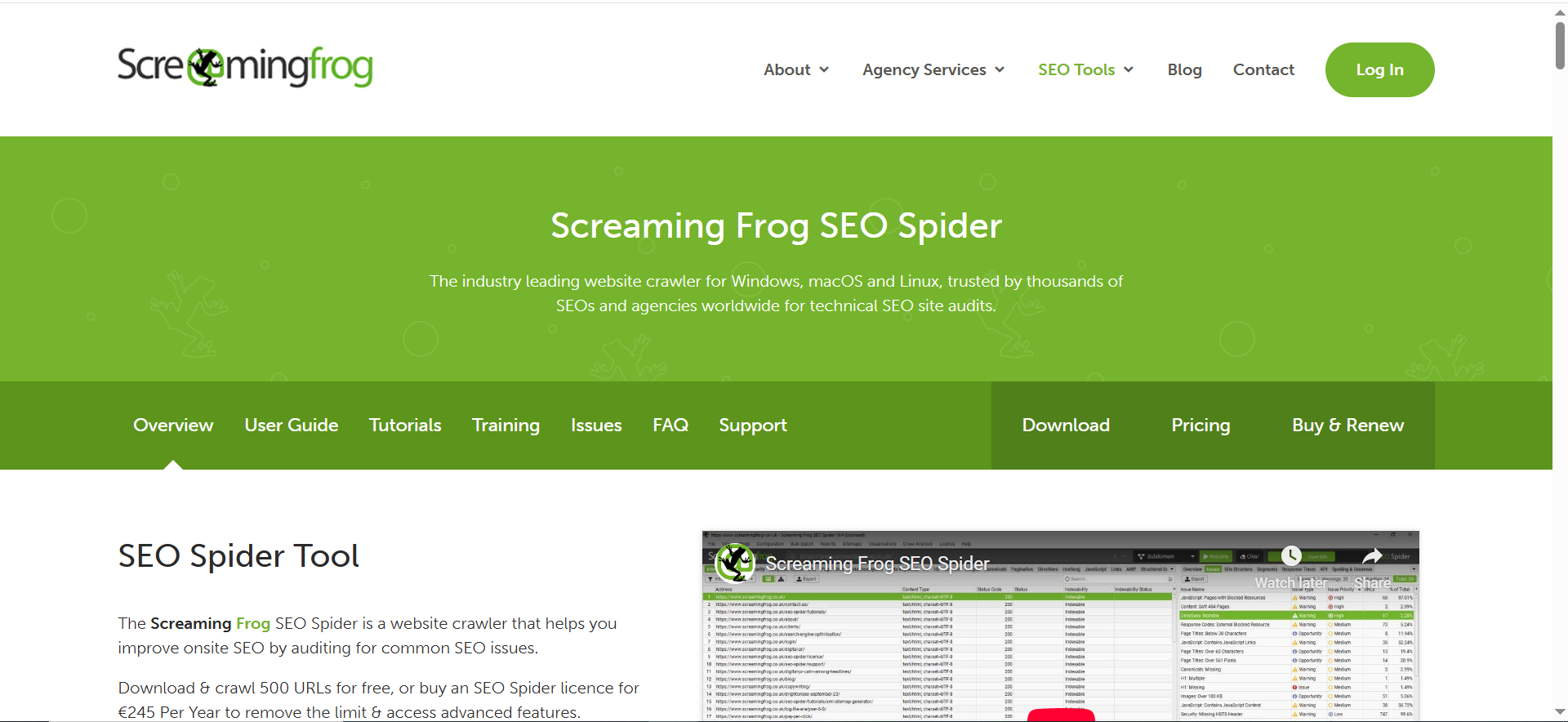Click the Screaming Frog logo
The width and height of the screenshot is (1568, 722).
pyautogui.click(x=245, y=67)
